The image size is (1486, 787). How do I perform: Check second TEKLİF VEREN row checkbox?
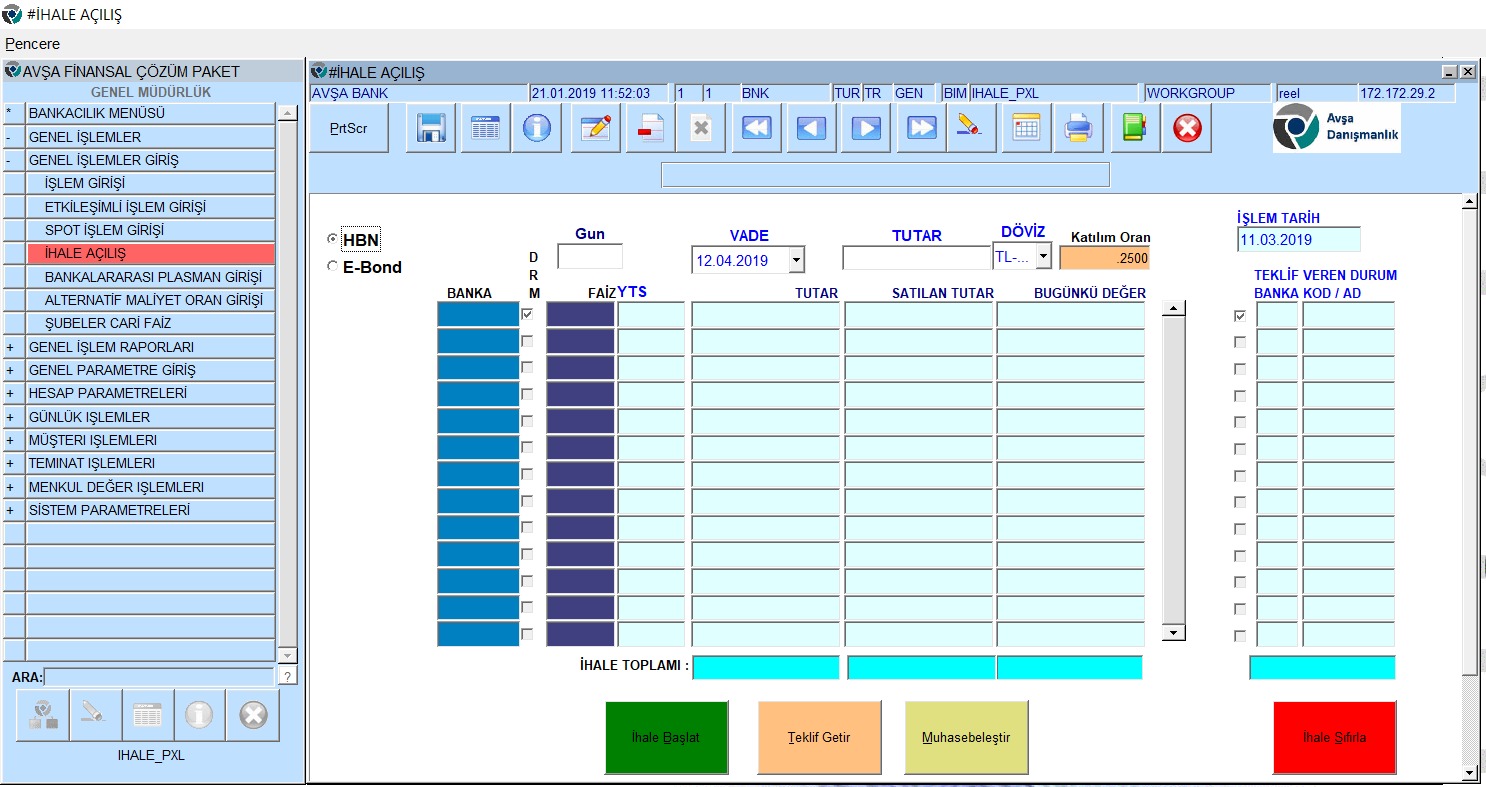coord(1240,342)
